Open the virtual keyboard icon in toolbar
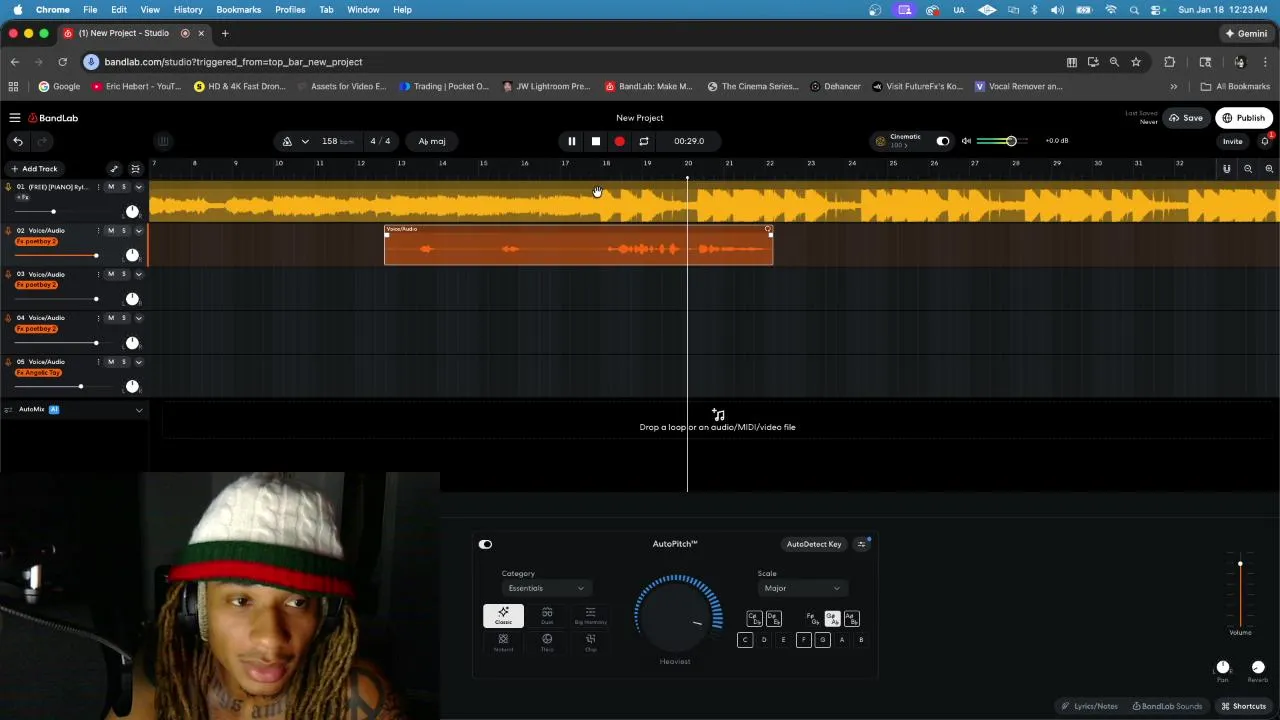This screenshot has width=1280, height=720. 163,141
